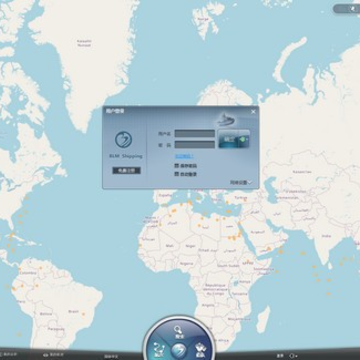Enable the remember password checkbox

click(x=177, y=166)
